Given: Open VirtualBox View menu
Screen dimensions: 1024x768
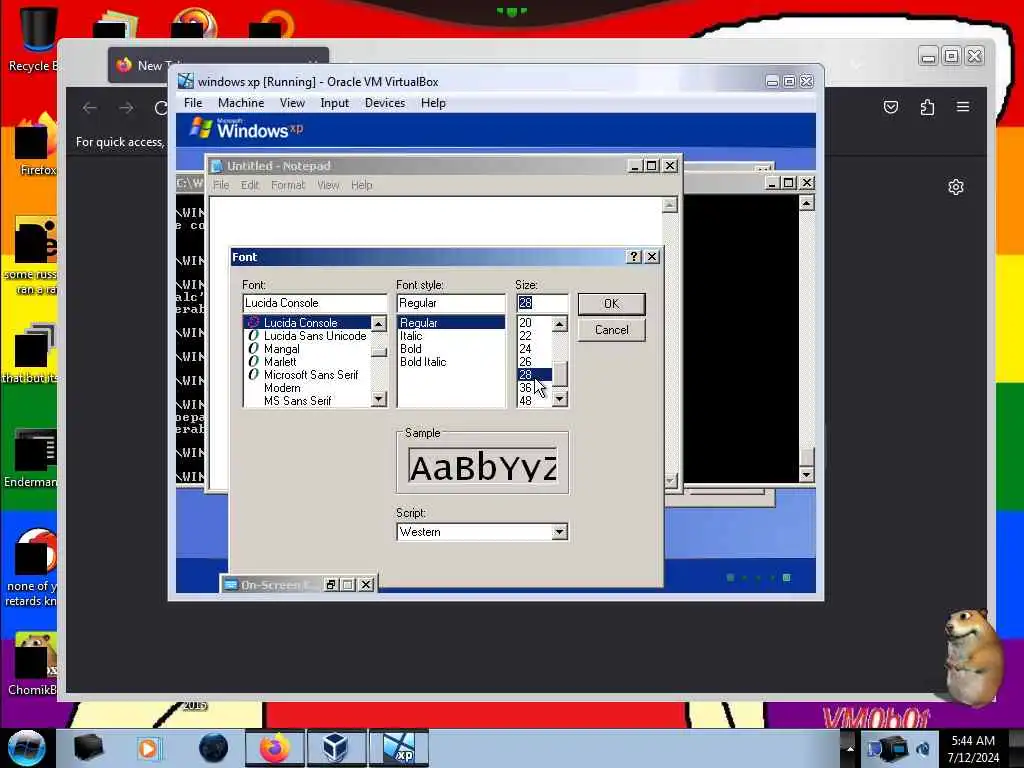Looking at the screenshot, I should (292, 103).
